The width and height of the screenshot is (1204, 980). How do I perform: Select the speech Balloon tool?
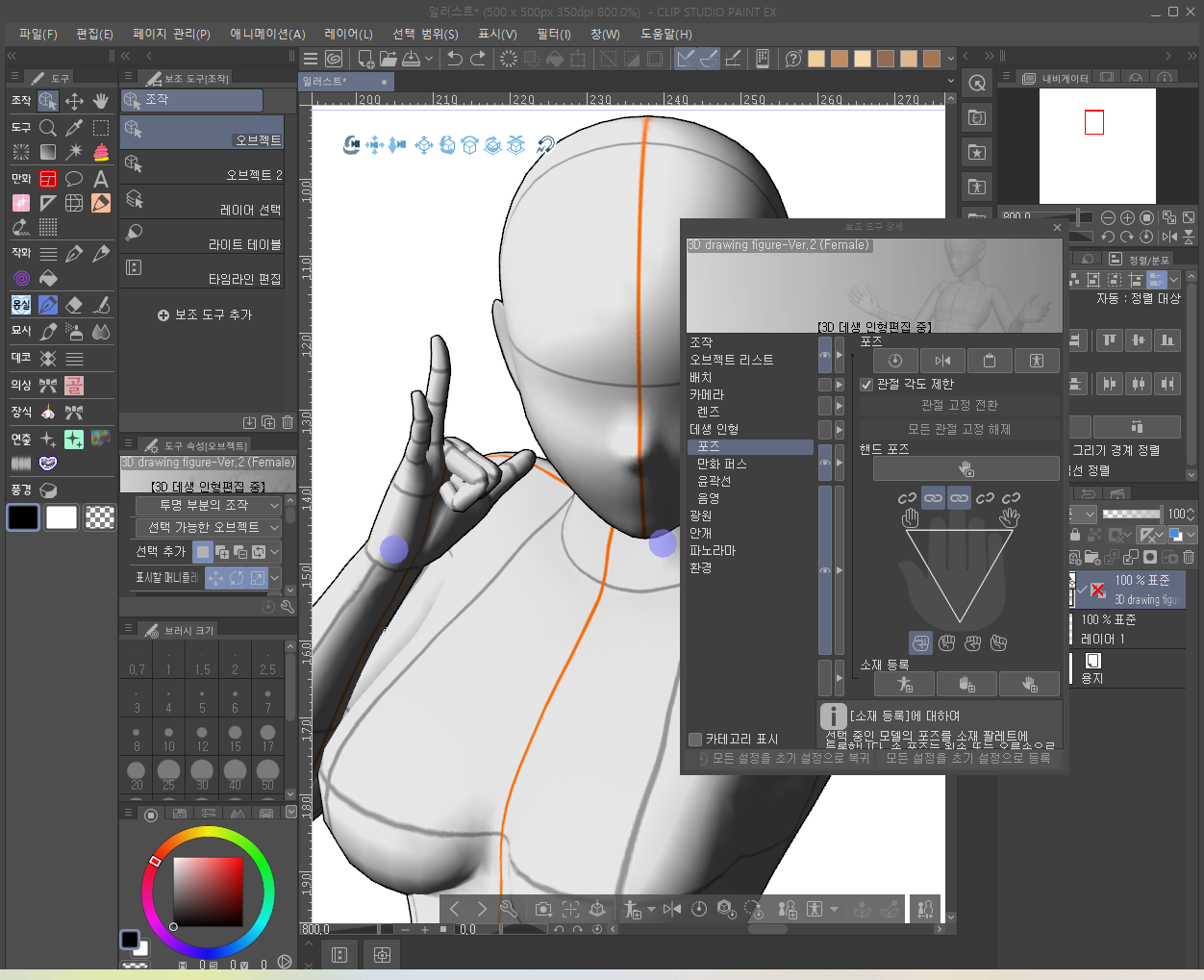(x=74, y=178)
